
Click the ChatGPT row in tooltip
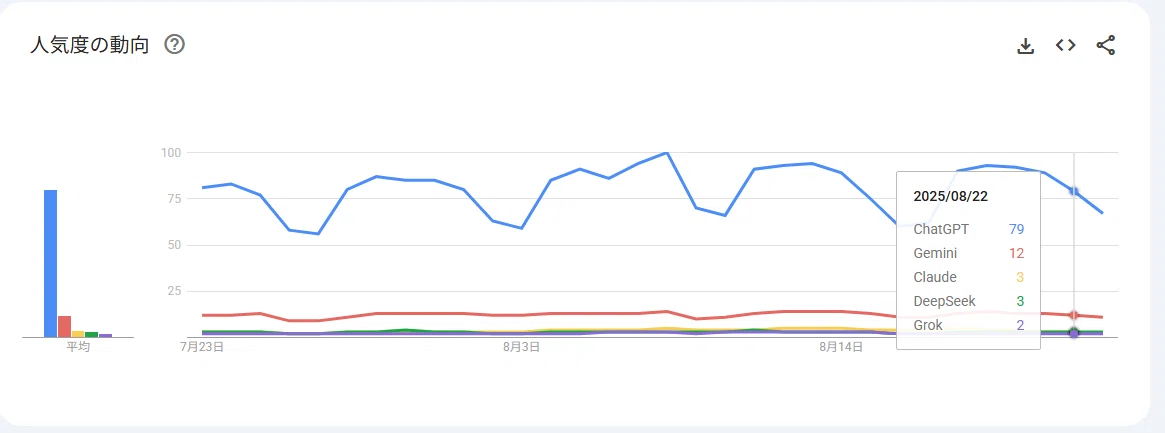pos(968,229)
